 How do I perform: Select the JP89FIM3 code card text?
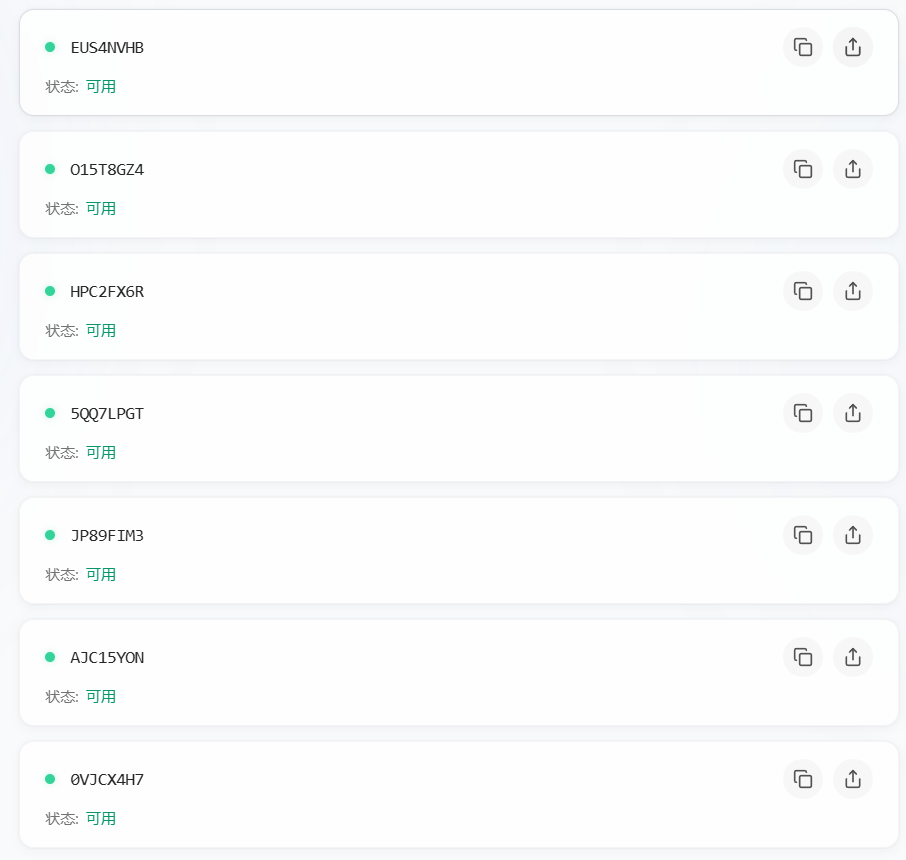point(107,535)
